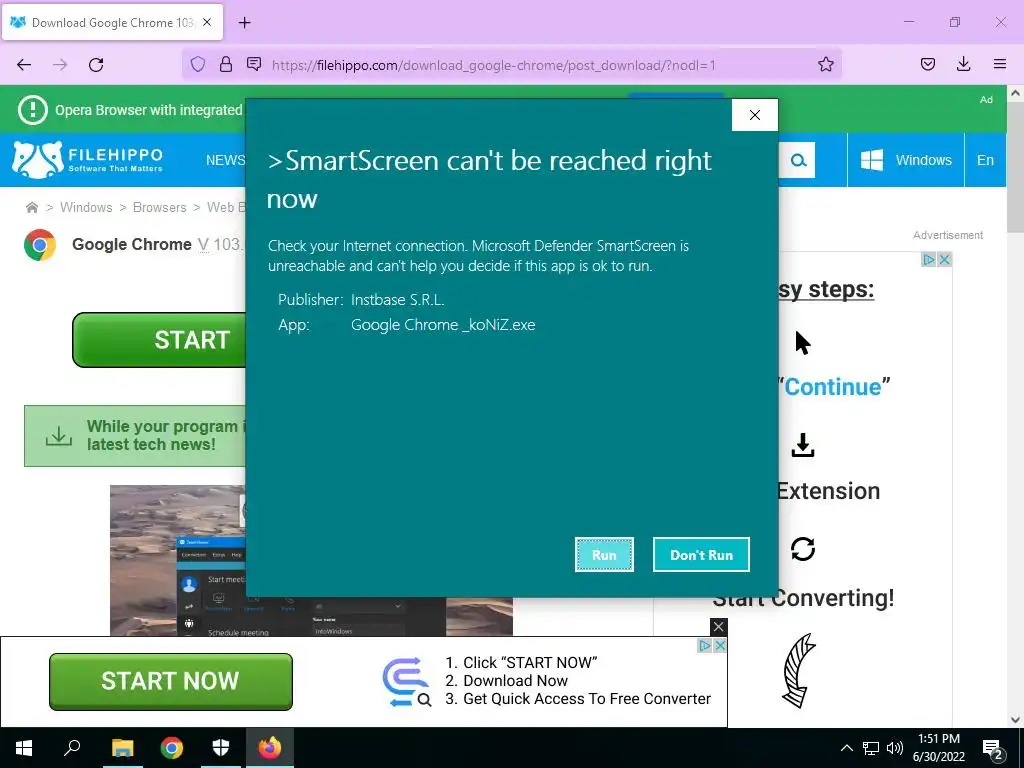The width and height of the screenshot is (1024, 768).
Task: Click the Google Chrome logo icon
Action: (40, 245)
